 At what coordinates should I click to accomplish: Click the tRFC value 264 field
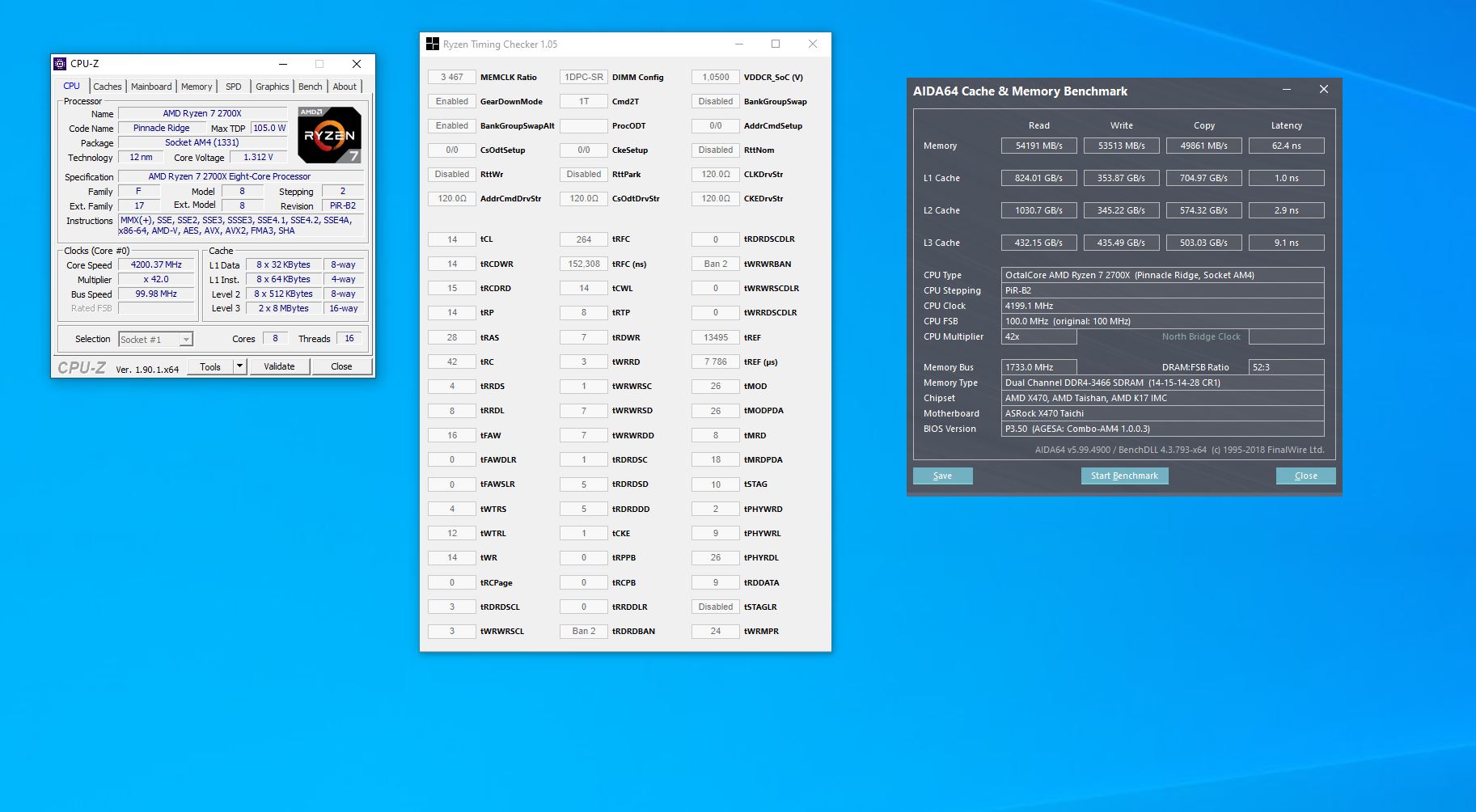pos(584,239)
